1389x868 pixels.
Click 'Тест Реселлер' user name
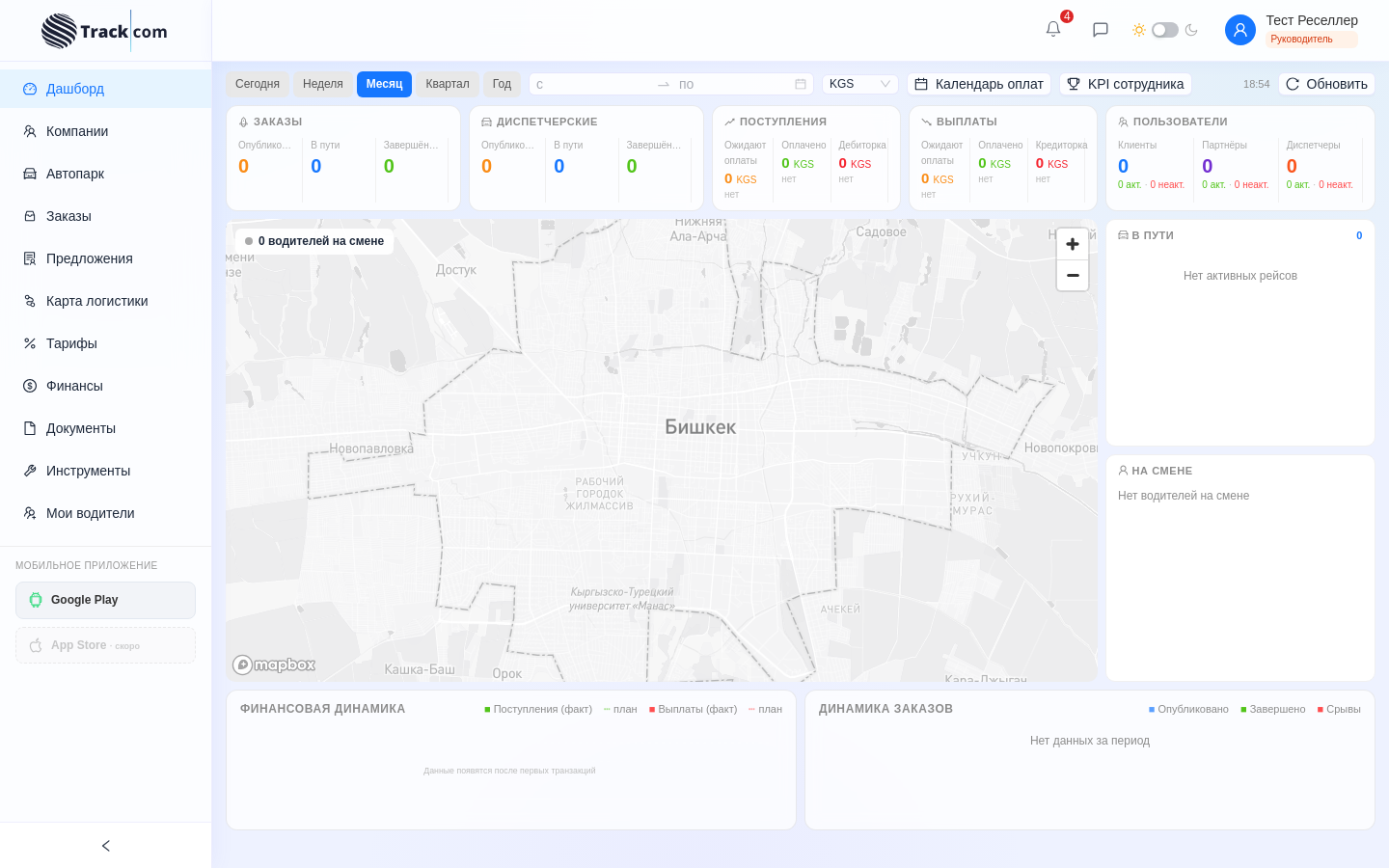click(1312, 20)
